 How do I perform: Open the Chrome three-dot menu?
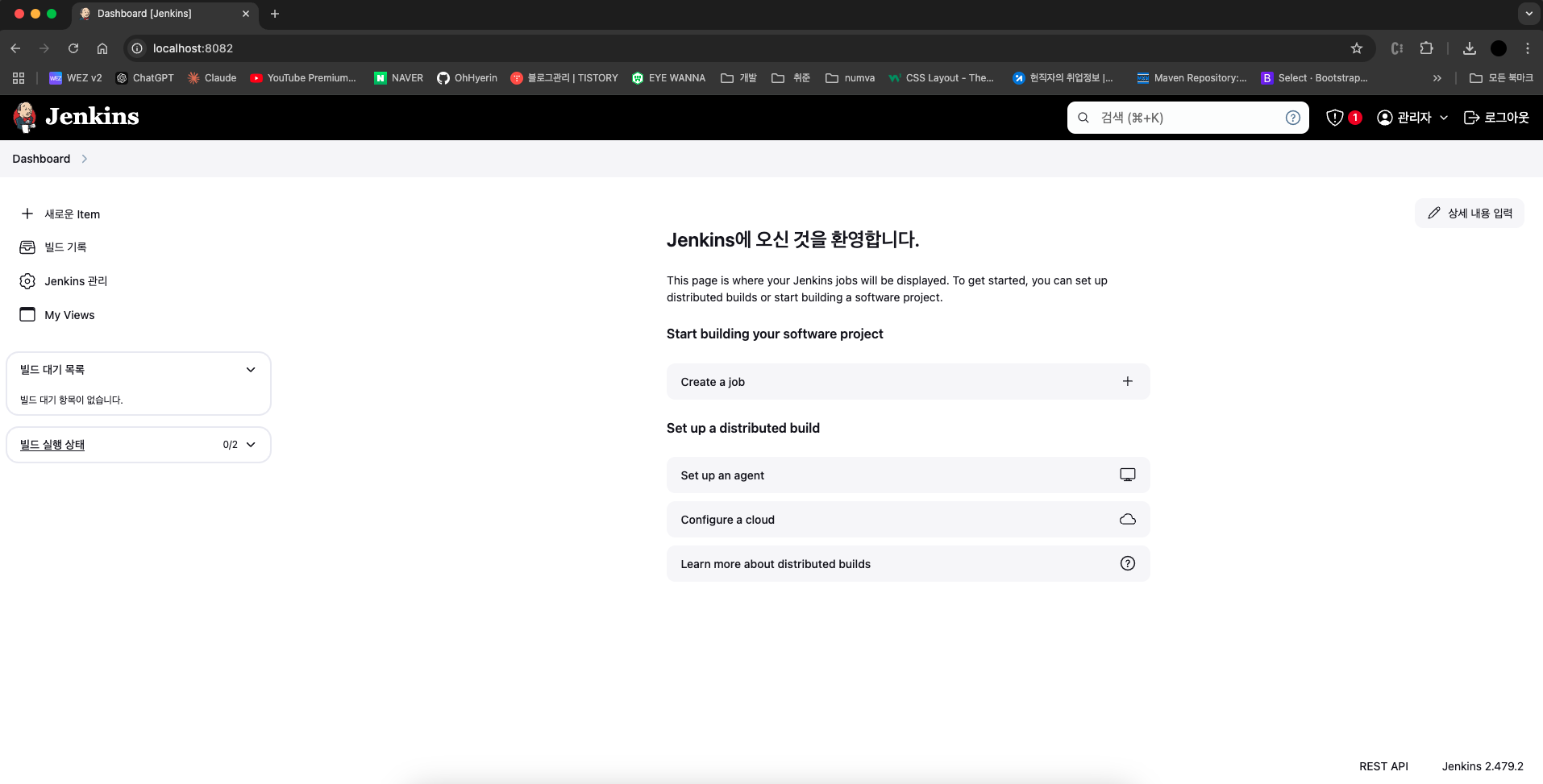(1528, 48)
